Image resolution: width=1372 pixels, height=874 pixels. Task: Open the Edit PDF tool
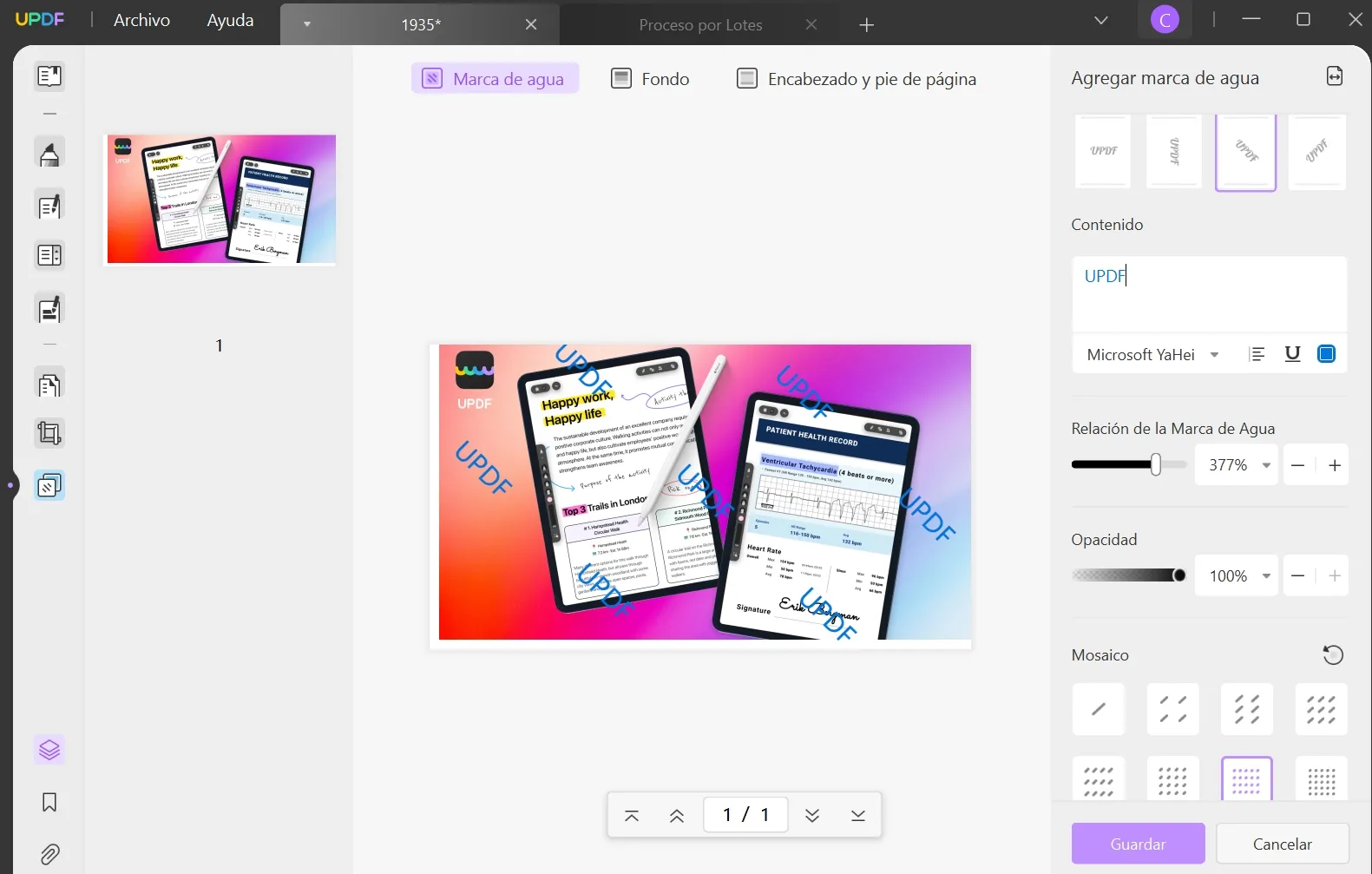[x=49, y=206]
